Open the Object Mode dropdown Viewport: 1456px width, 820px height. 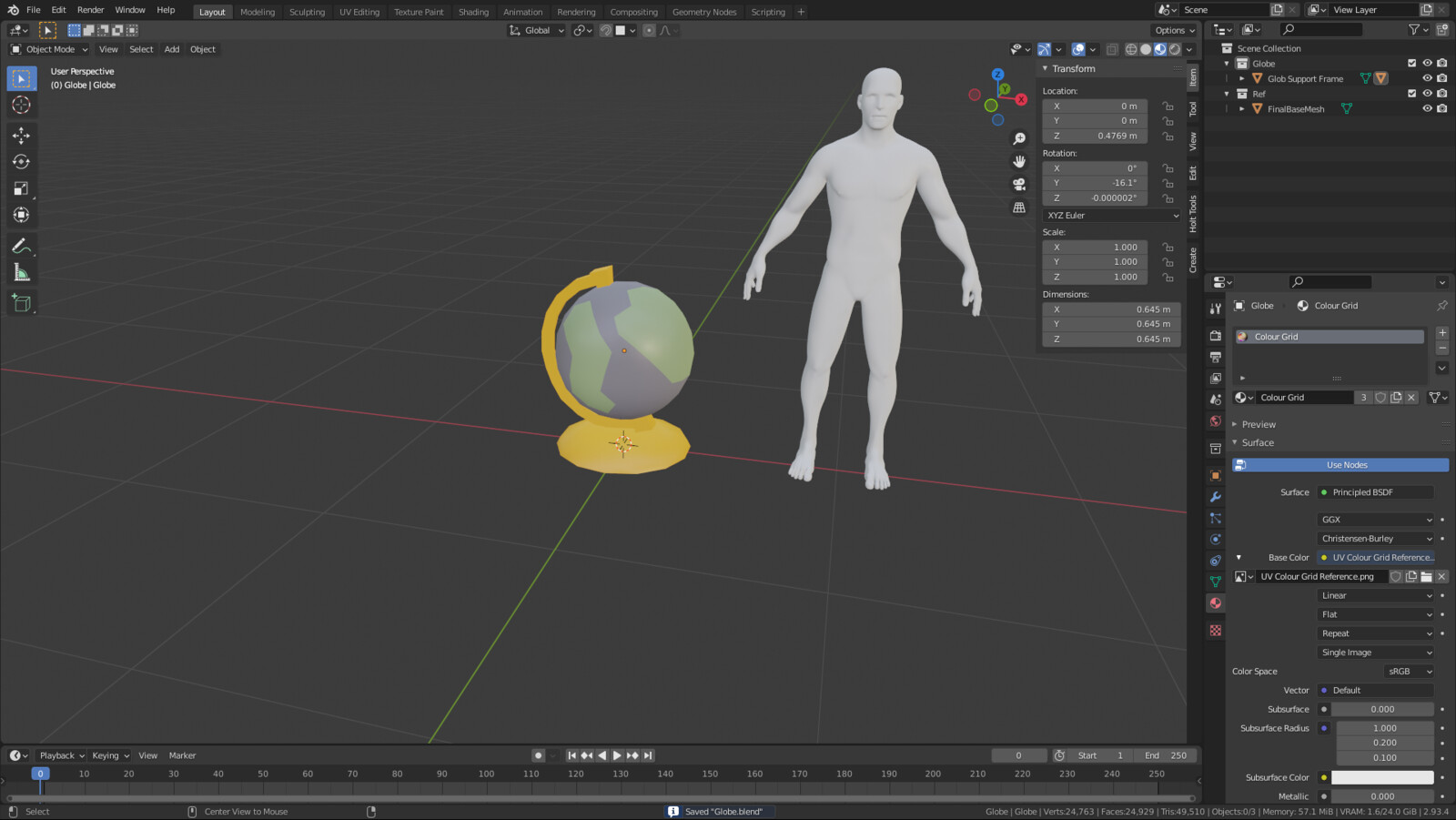(x=49, y=49)
